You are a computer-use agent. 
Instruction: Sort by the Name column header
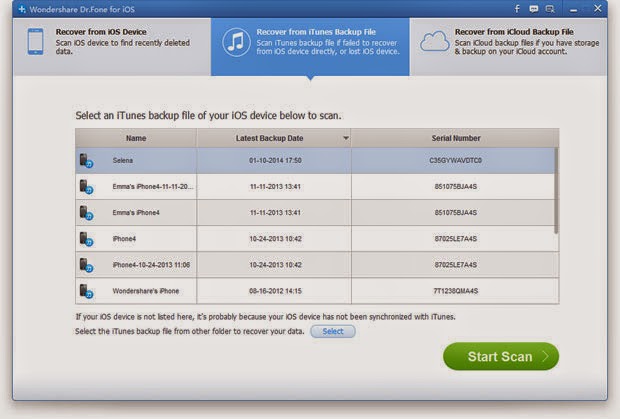pyautogui.click(x=136, y=138)
